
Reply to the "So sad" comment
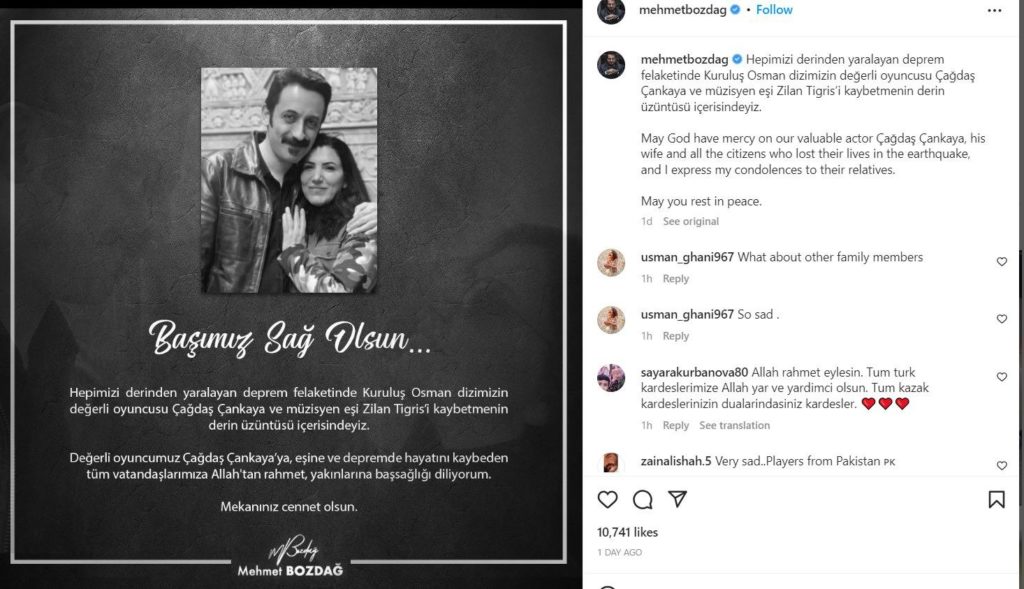675,336
